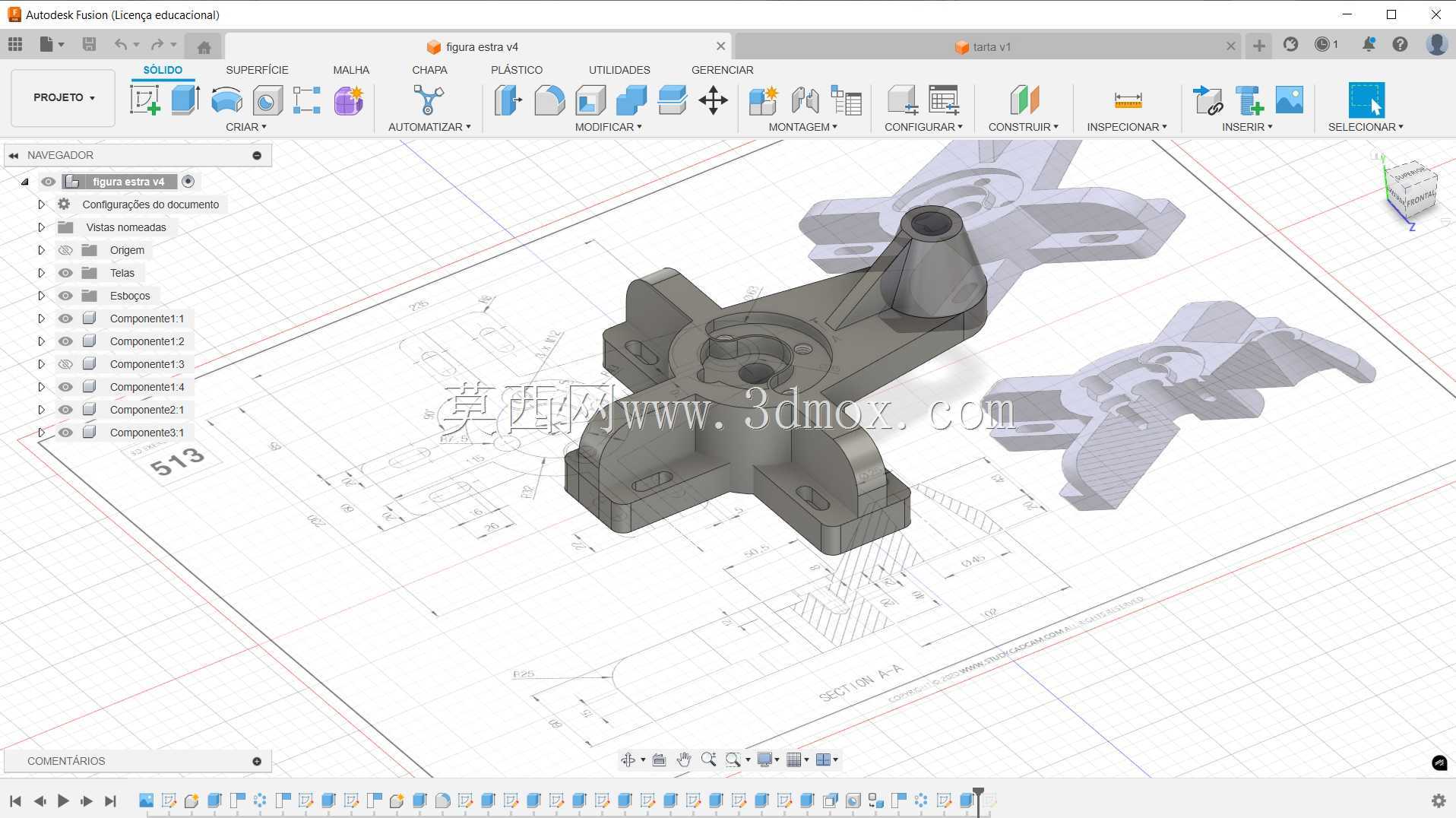Screen dimensions: 1456x818
Task: Click the ViewCube FRONTAL face
Action: tap(1420, 199)
